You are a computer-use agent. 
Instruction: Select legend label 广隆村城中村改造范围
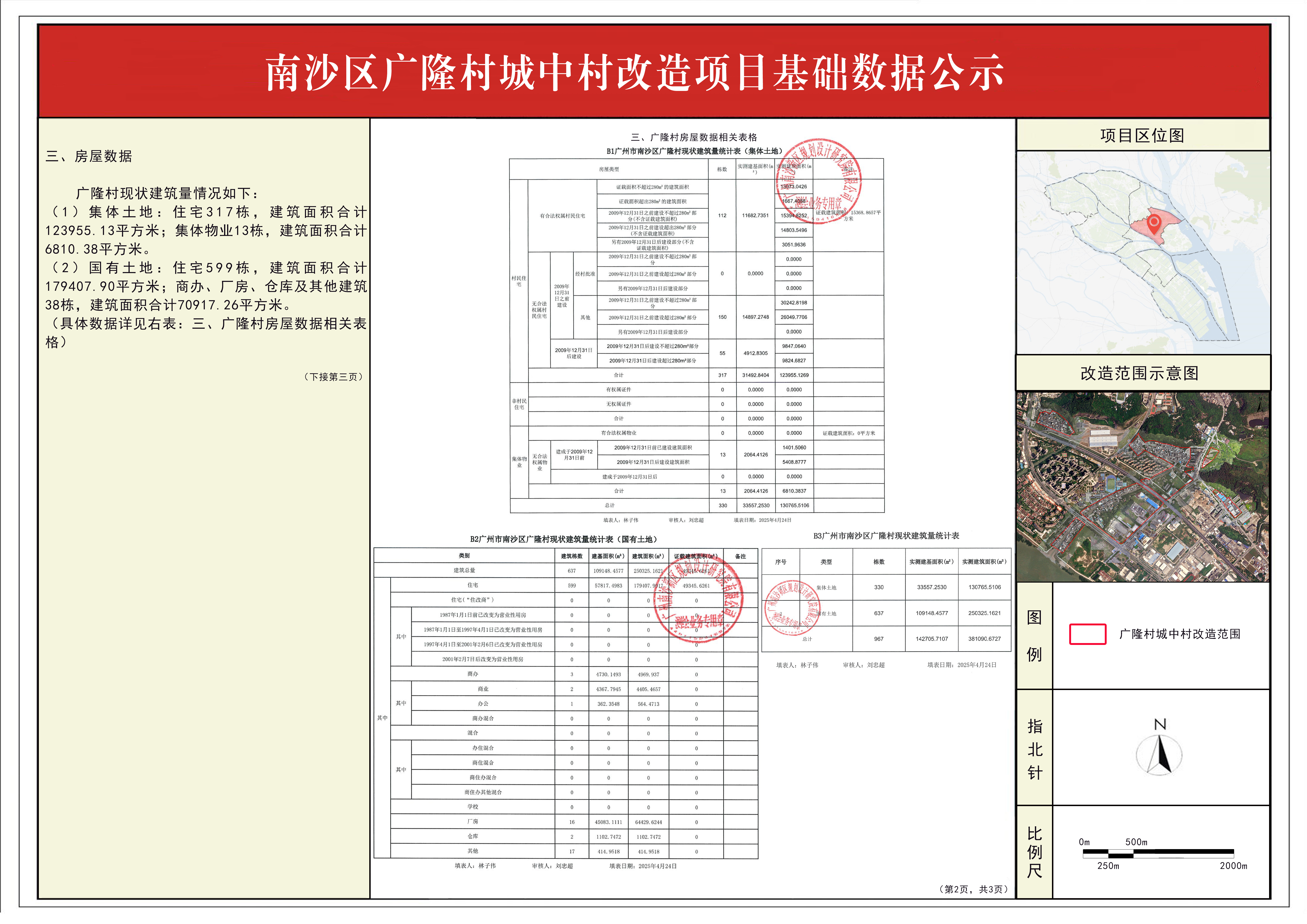coord(1179,634)
